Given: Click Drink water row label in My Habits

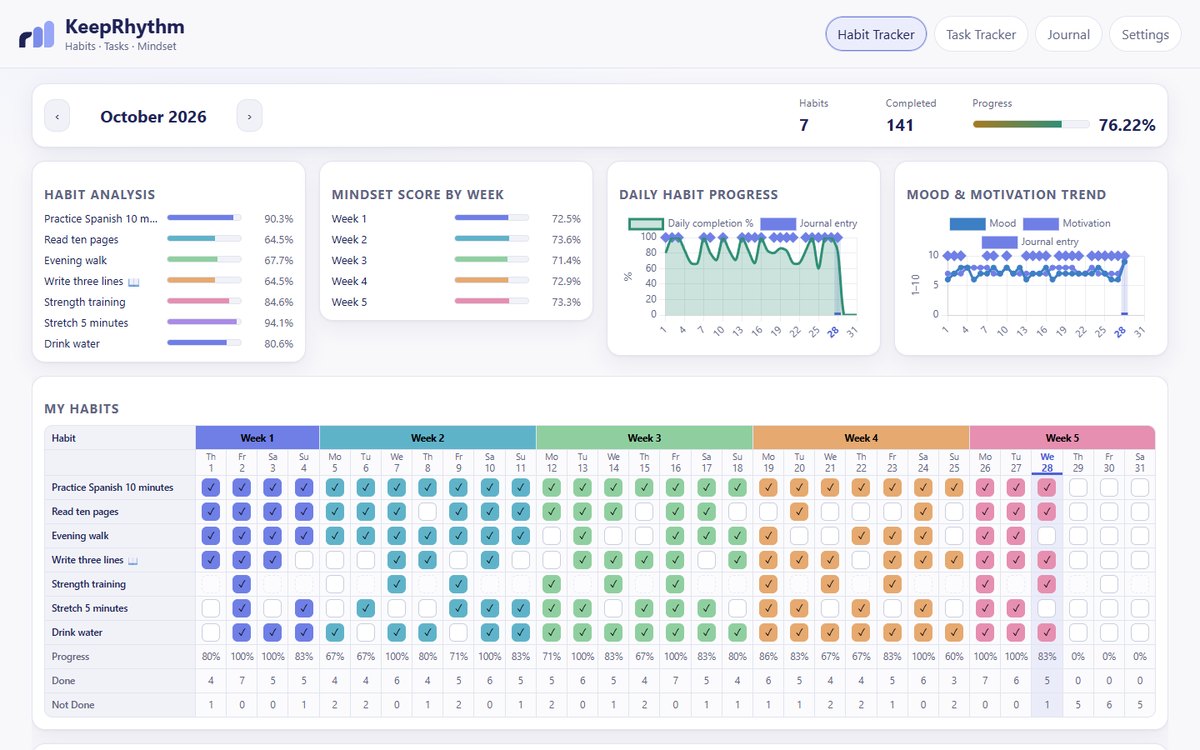Looking at the screenshot, I should pos(77,632).
